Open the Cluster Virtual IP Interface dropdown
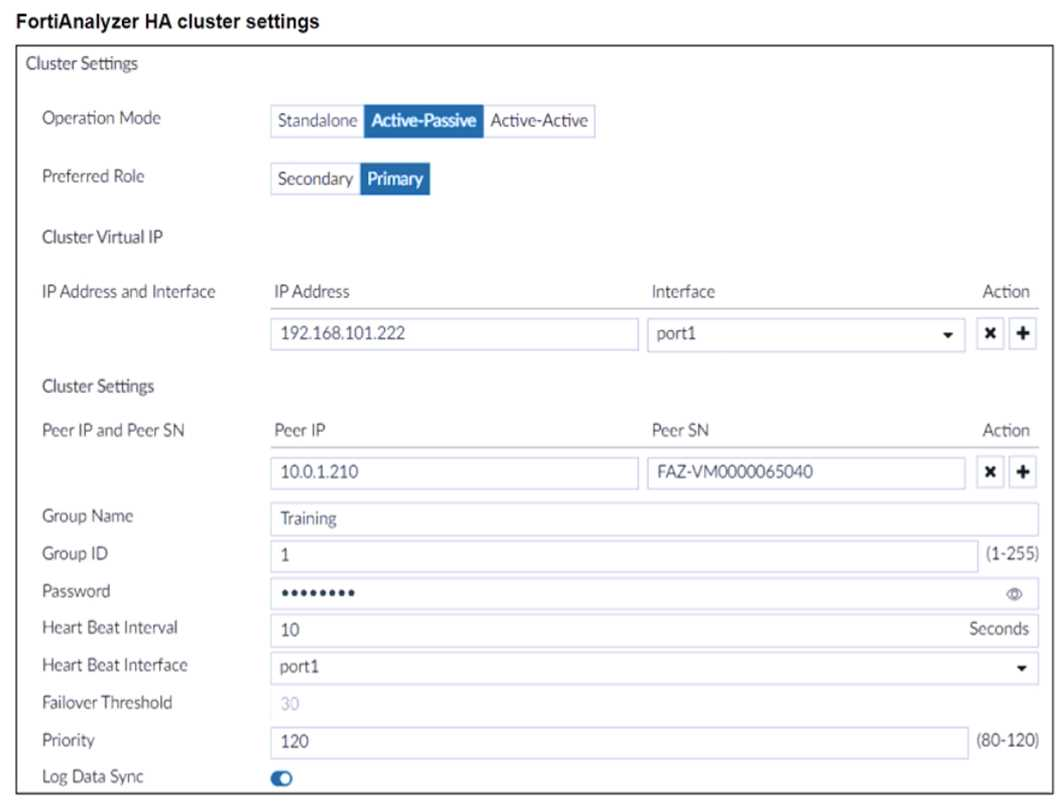The image size is (1060, 803). pos(805,335)
